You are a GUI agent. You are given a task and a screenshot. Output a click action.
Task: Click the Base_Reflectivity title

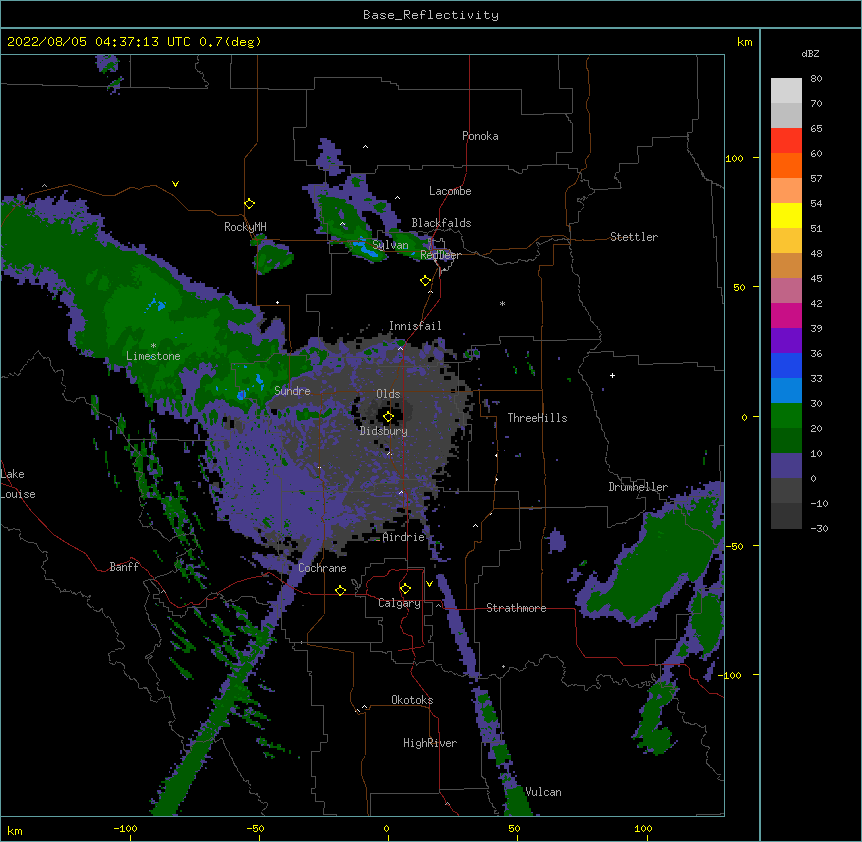pos(431,15)
